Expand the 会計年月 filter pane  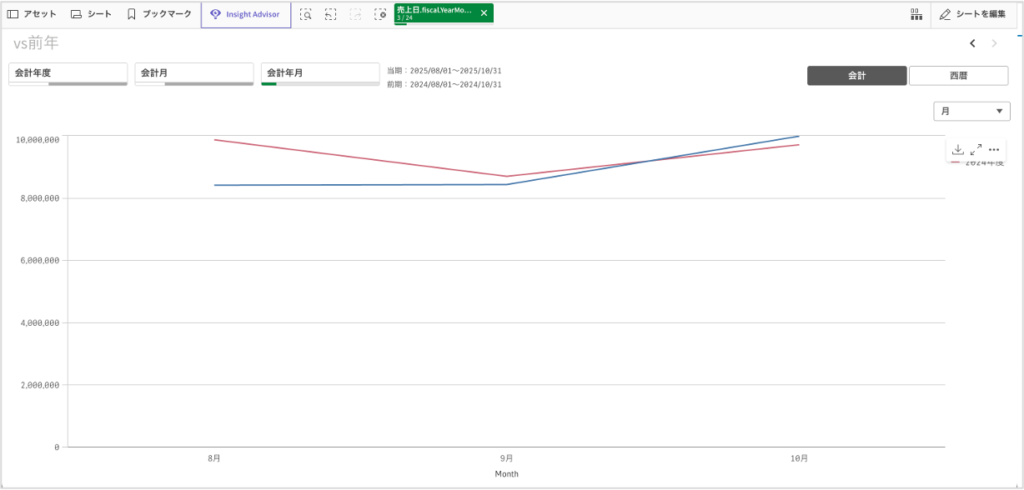[320, 73]
